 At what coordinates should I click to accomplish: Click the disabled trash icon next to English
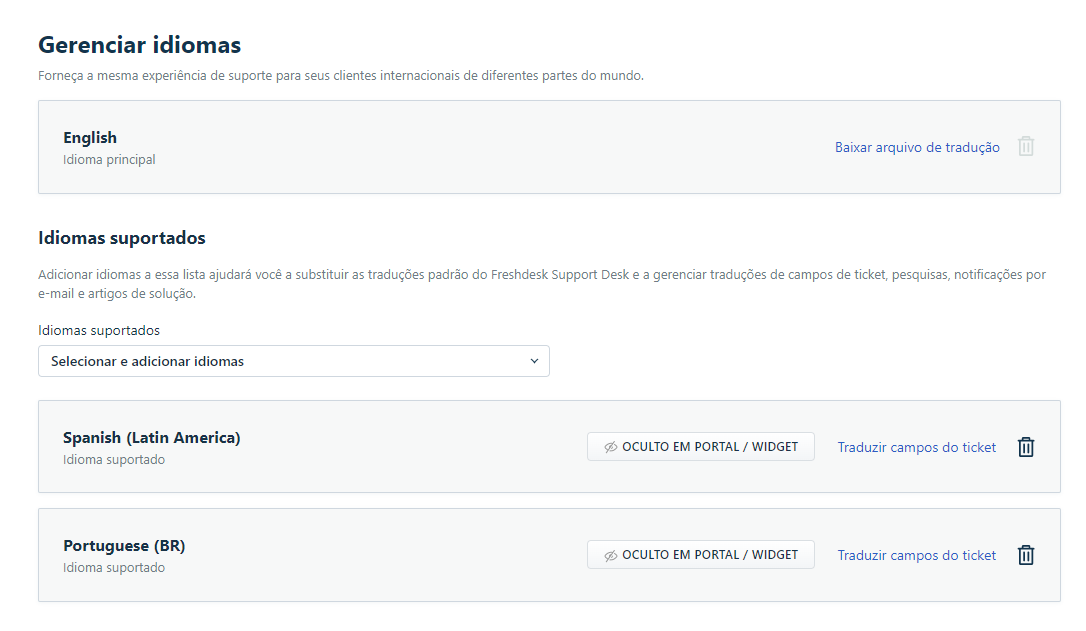[x=1025, y=146]
